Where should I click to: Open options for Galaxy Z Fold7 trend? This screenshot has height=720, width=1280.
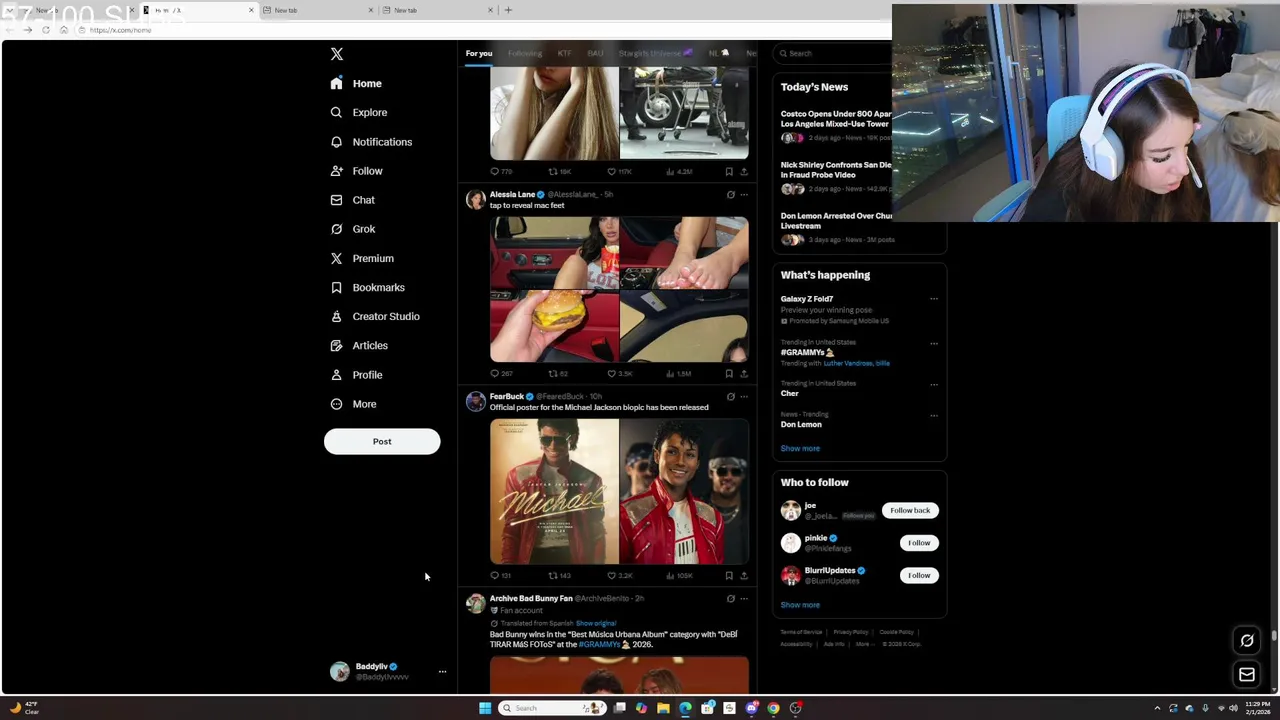(x=934, y=299)
